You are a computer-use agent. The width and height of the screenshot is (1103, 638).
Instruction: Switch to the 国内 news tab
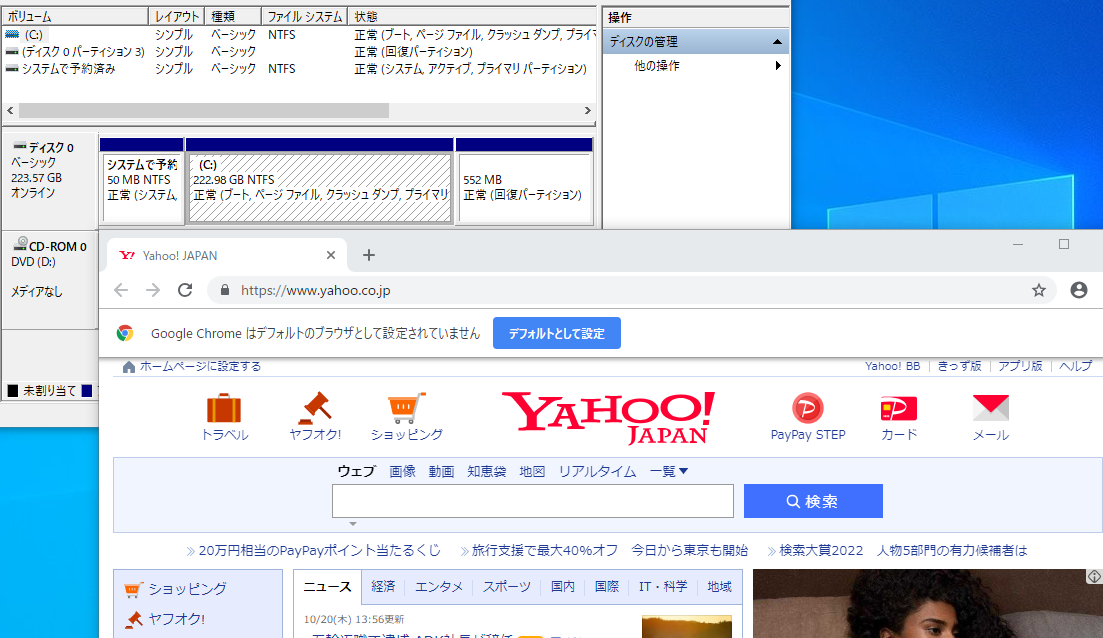coord(563,587)
